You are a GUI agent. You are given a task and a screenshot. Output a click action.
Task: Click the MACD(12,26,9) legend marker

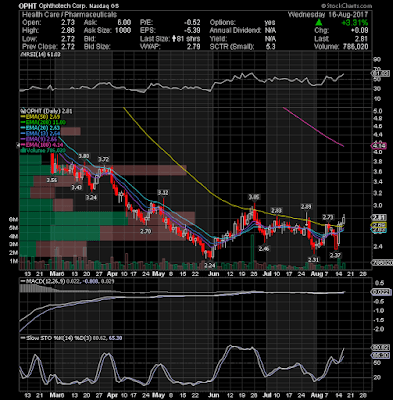(x=22, y=281)
